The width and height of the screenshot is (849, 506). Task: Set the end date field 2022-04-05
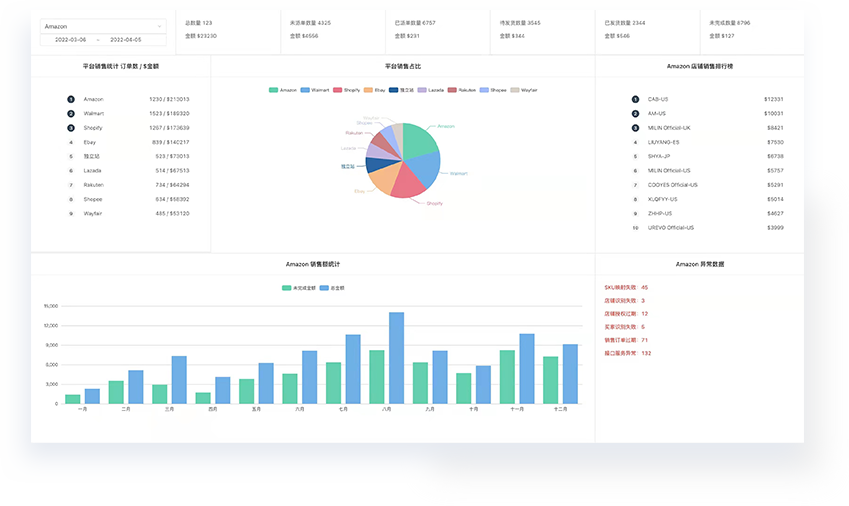point(126,40)
